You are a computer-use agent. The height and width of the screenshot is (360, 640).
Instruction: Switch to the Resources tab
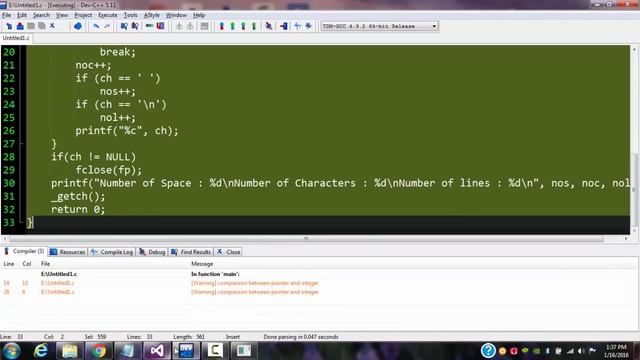[x=68, y=252]
